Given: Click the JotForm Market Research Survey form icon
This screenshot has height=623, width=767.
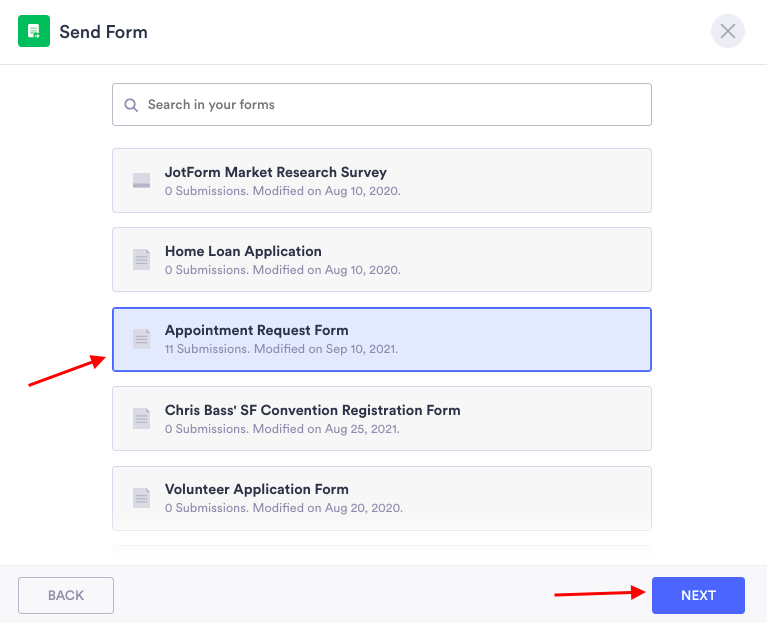Looking at the screenshot, I should [x=142, y=181].
